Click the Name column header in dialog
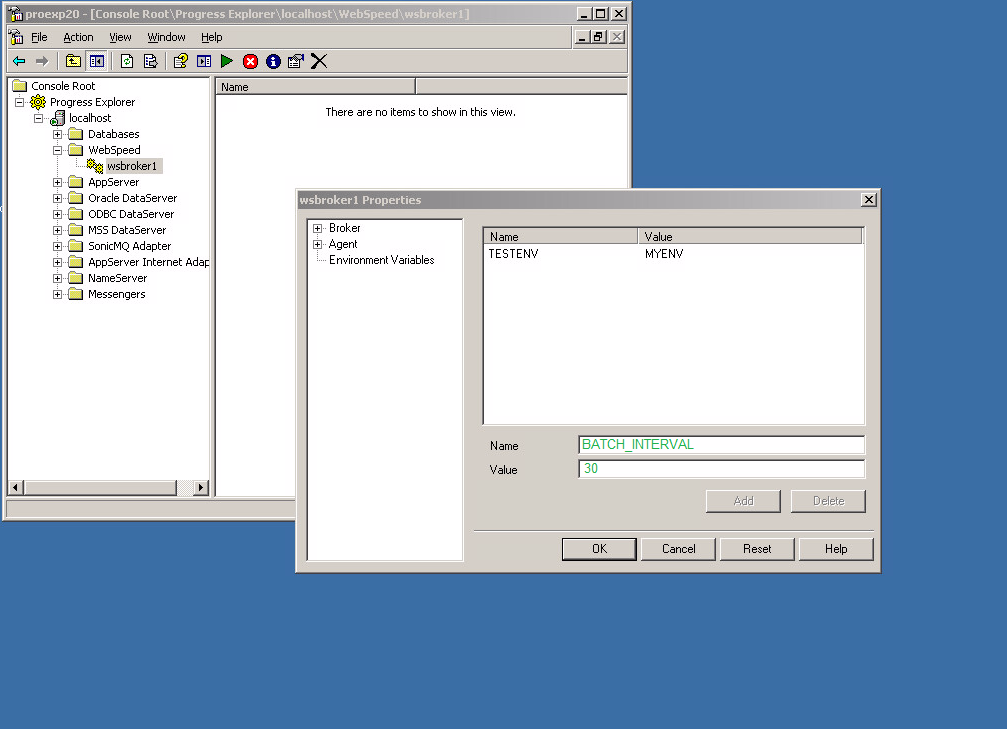The image size is (1007, 729). 561,236
